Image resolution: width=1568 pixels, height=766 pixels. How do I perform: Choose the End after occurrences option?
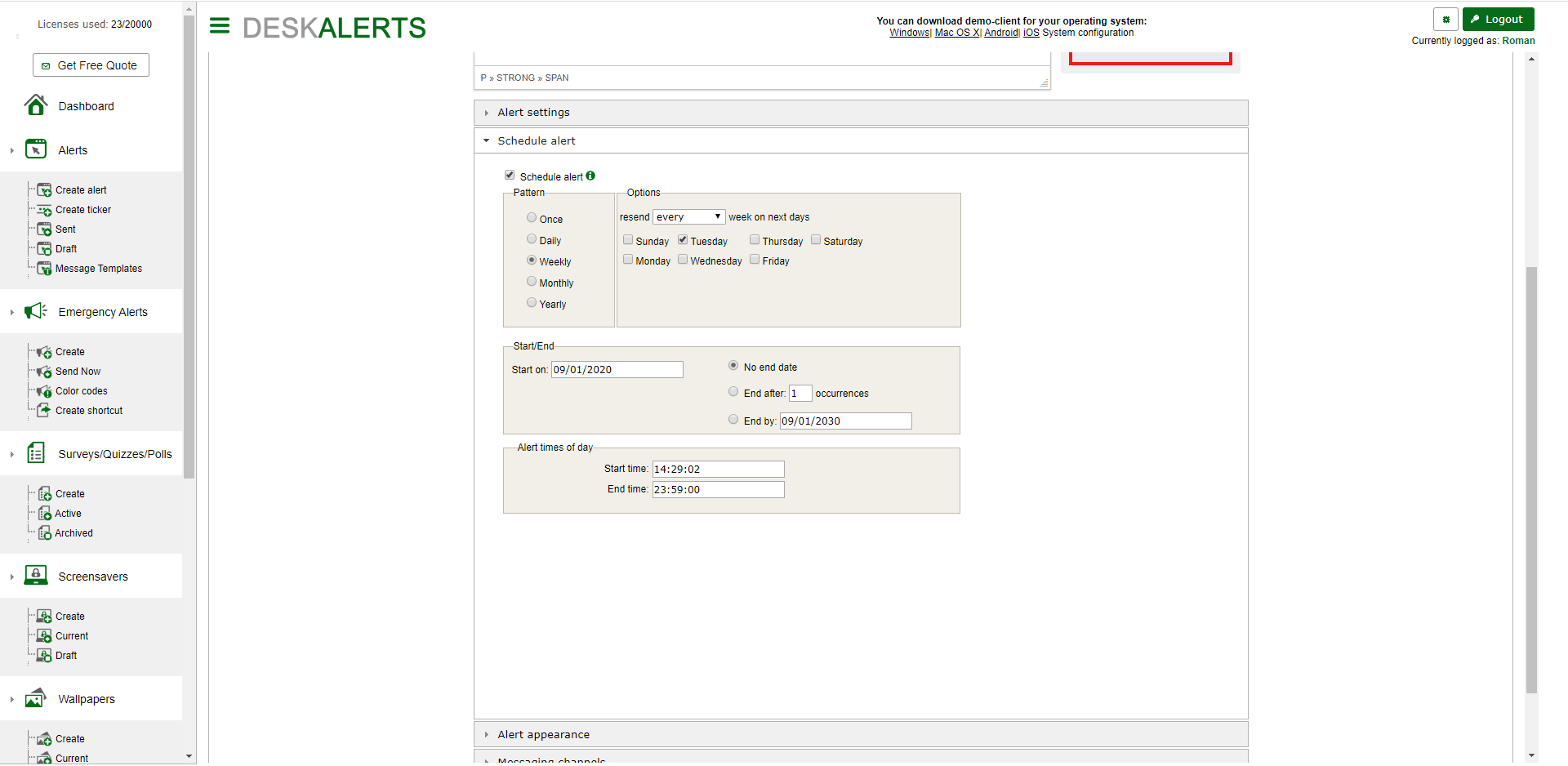pyautogui.click(x=733, y=391)
